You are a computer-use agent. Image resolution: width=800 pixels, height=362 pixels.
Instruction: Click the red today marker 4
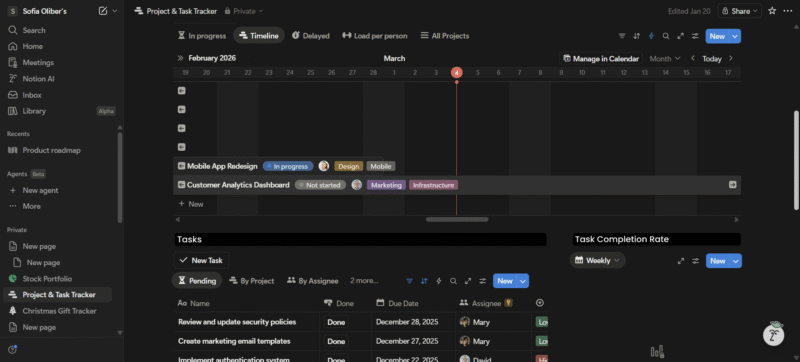457,72
